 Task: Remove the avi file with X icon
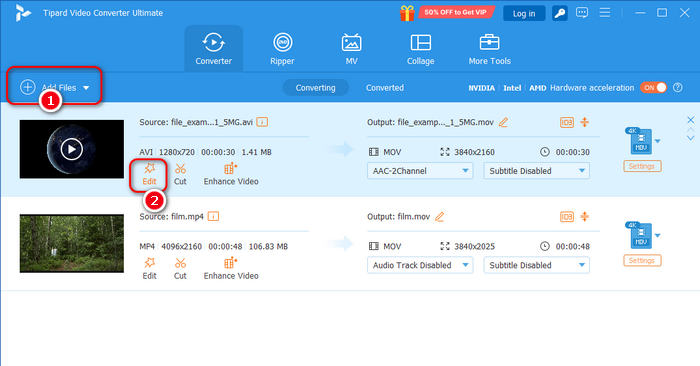[x=691, y=120]
